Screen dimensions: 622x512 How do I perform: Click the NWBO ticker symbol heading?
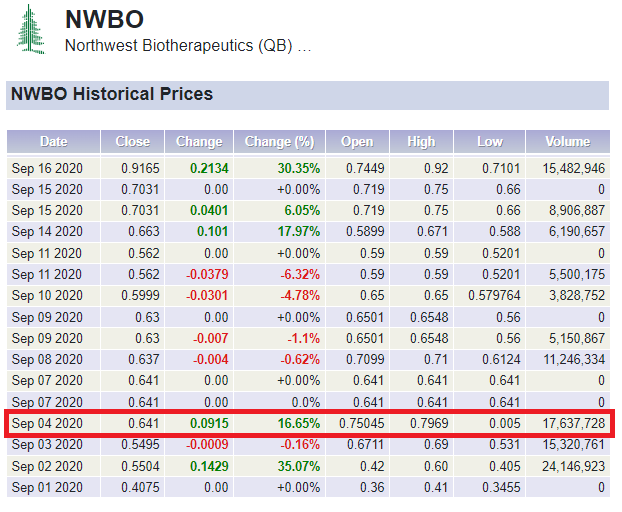coord(104,19)
